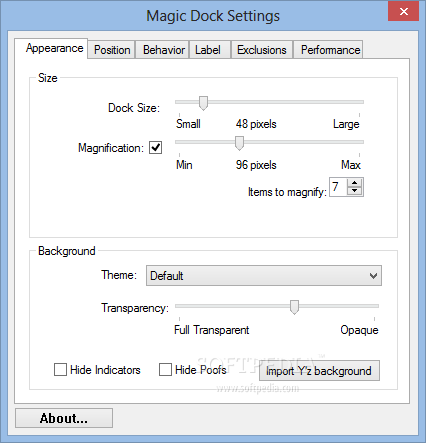Viewport: 426px width, 443px height.
Task: Open the Behavior tab
Action: click(162, 50)
